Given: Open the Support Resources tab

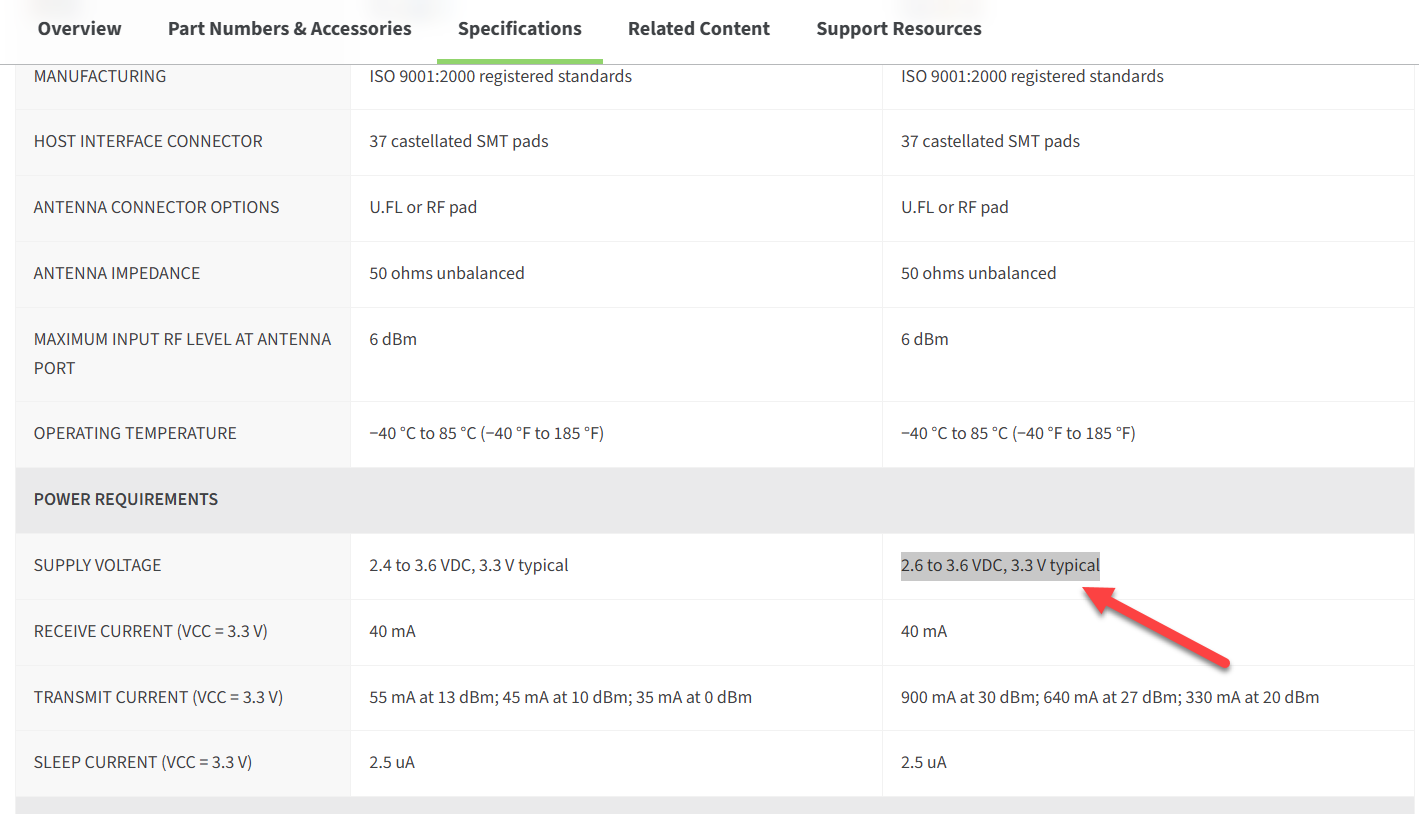Looking at the screenshot, I should [899, 29].
